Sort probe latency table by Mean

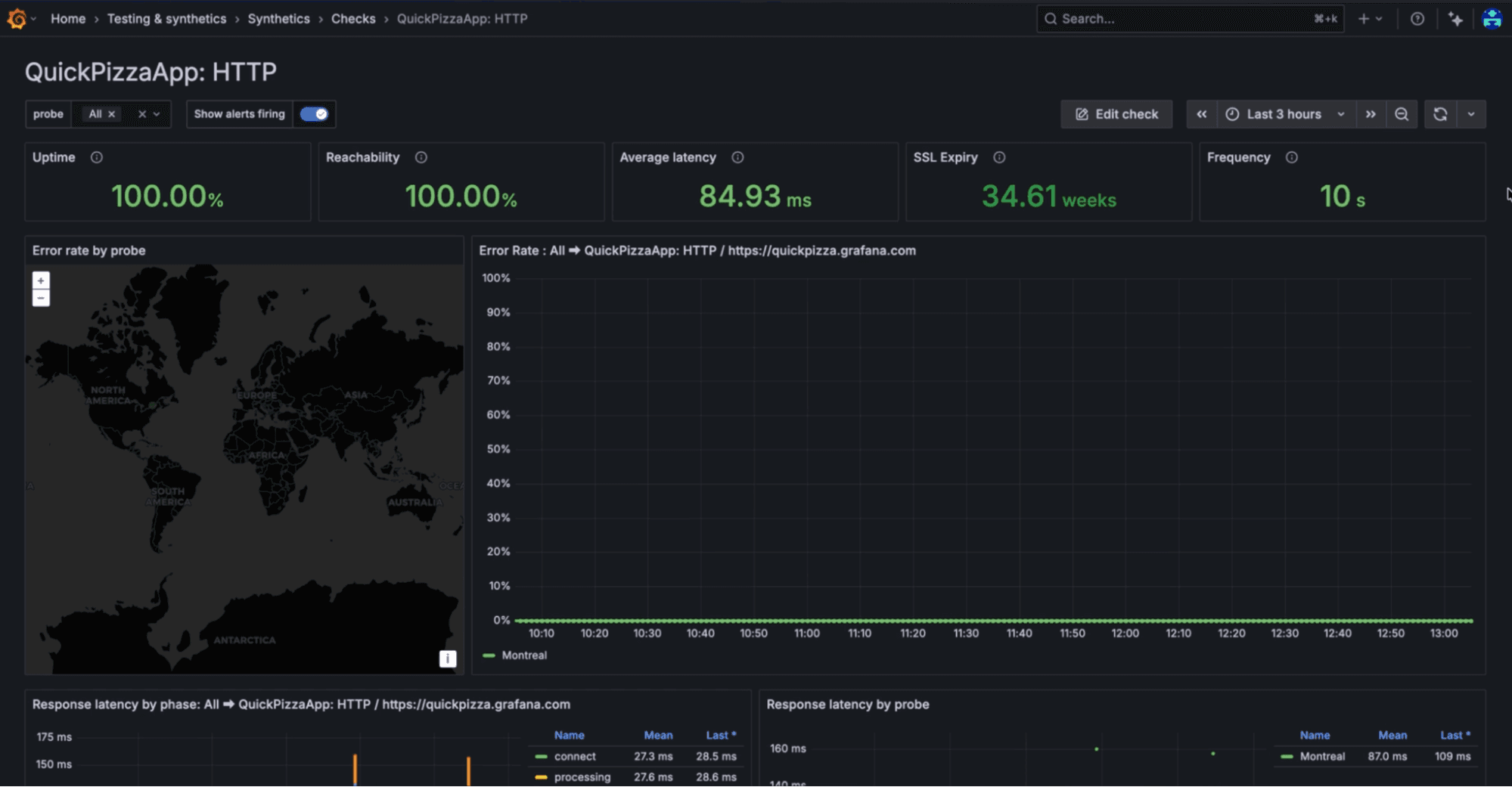point(1392,735)
